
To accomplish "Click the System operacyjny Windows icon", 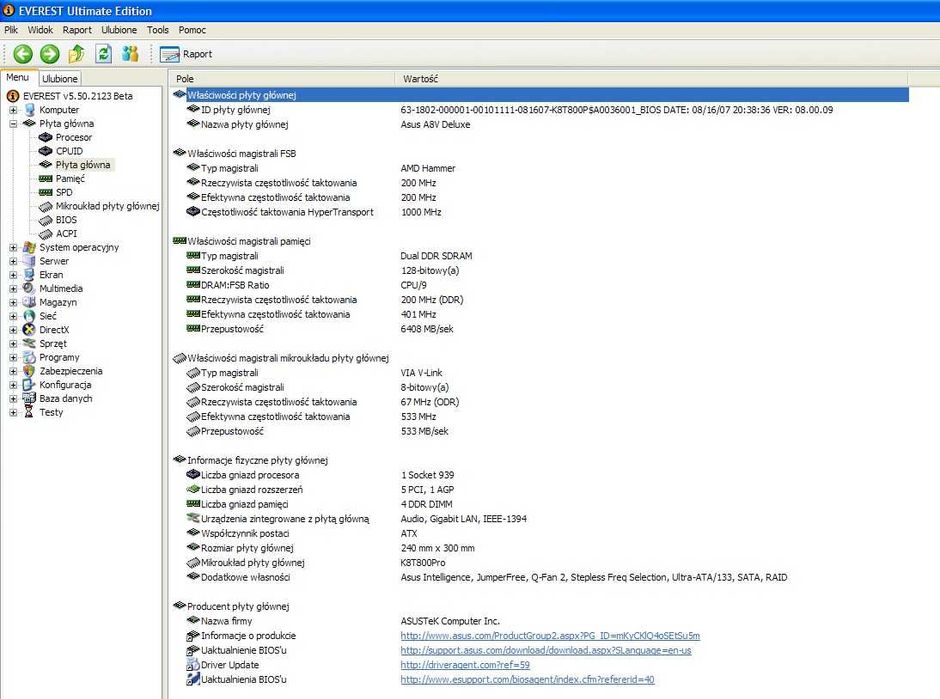I will point(29,247).
